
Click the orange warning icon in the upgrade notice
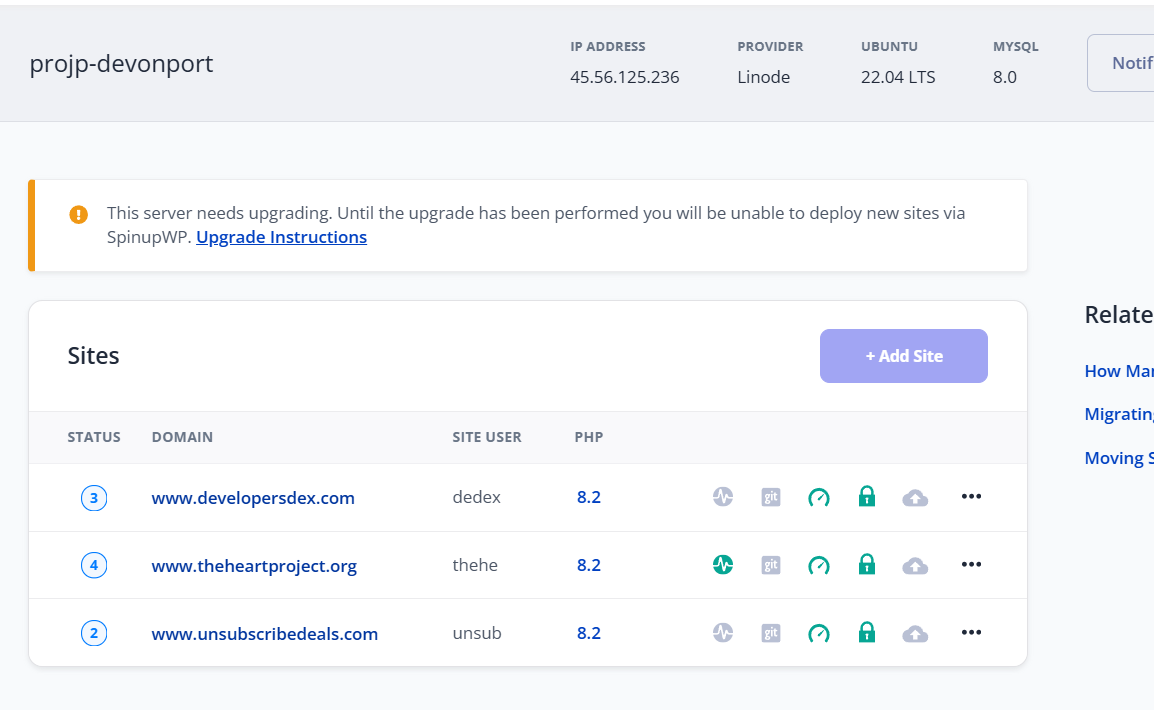(x=79, y=214)
